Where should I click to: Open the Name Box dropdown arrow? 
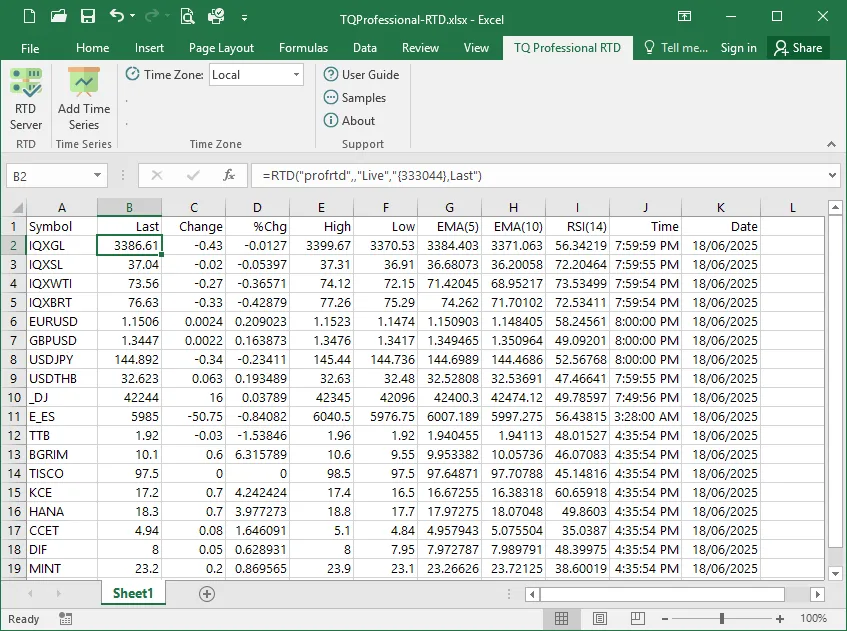tap(97, 175)
